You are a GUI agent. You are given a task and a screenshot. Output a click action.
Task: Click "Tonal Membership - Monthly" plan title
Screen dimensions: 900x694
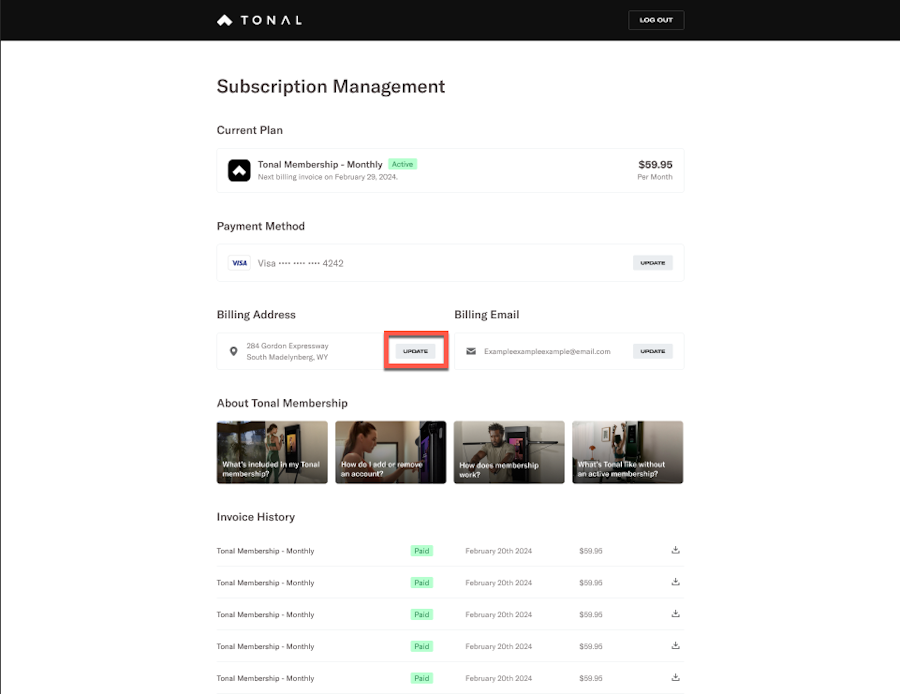coord(320,165)
